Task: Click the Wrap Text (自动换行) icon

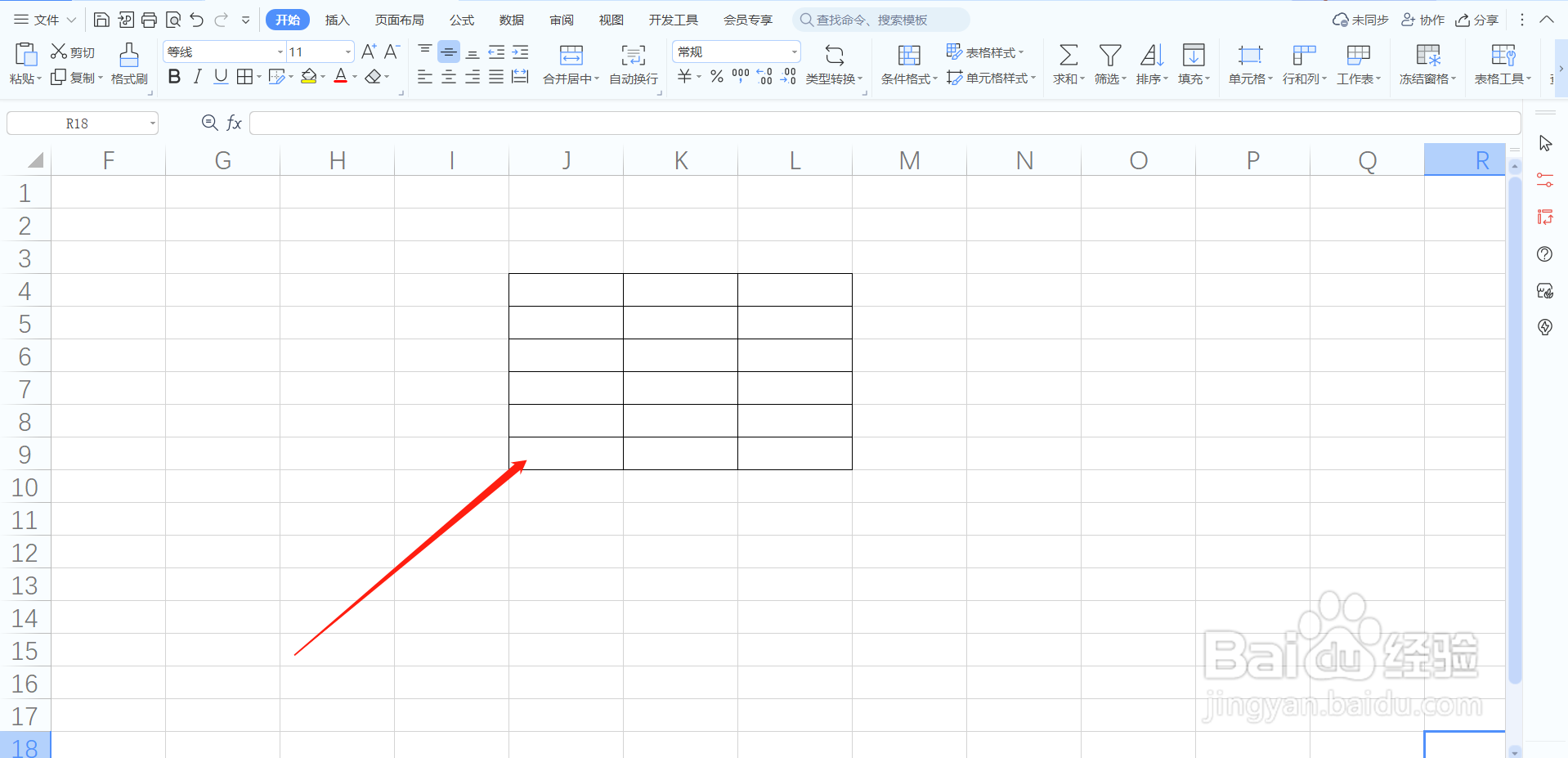Action: point(634,55)
